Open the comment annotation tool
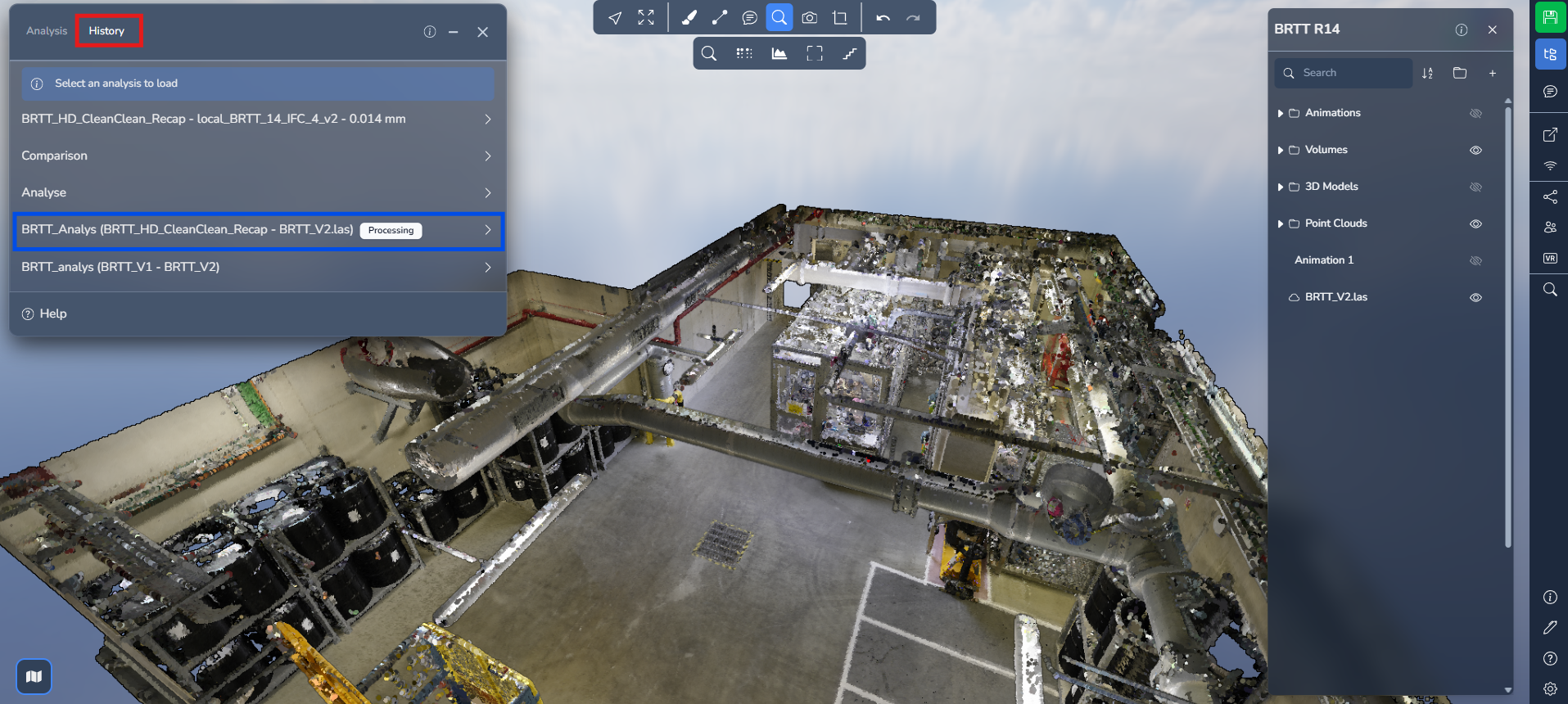Viewport: 1568px width, 704px height. click(749, 18)
